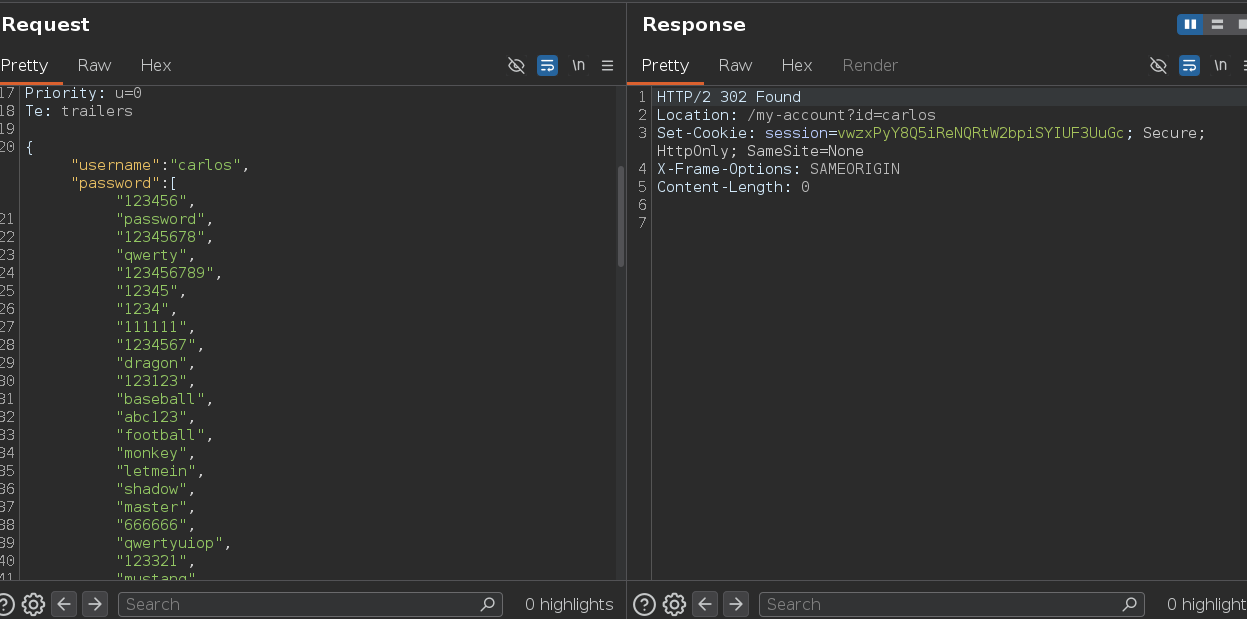Go to next match in Request search
The width and height of the screenshot is (1247, 619).
(x=95, y=604)
